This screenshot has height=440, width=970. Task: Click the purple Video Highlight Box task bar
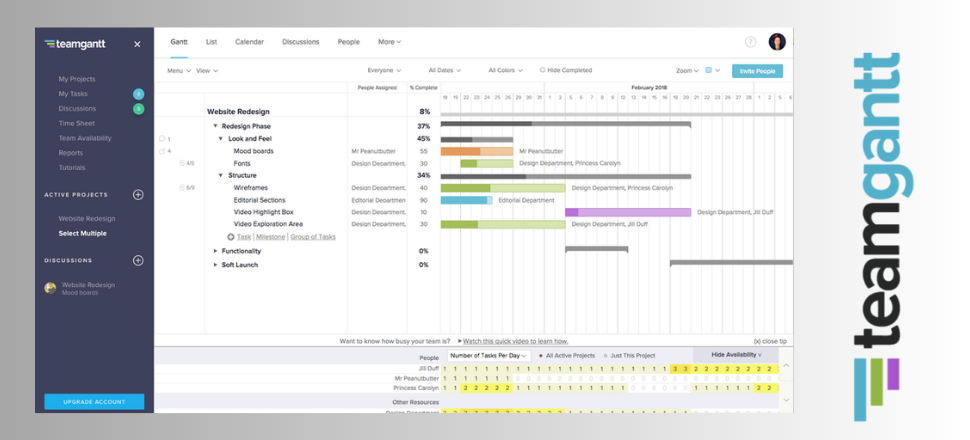[x=628, y=212]
